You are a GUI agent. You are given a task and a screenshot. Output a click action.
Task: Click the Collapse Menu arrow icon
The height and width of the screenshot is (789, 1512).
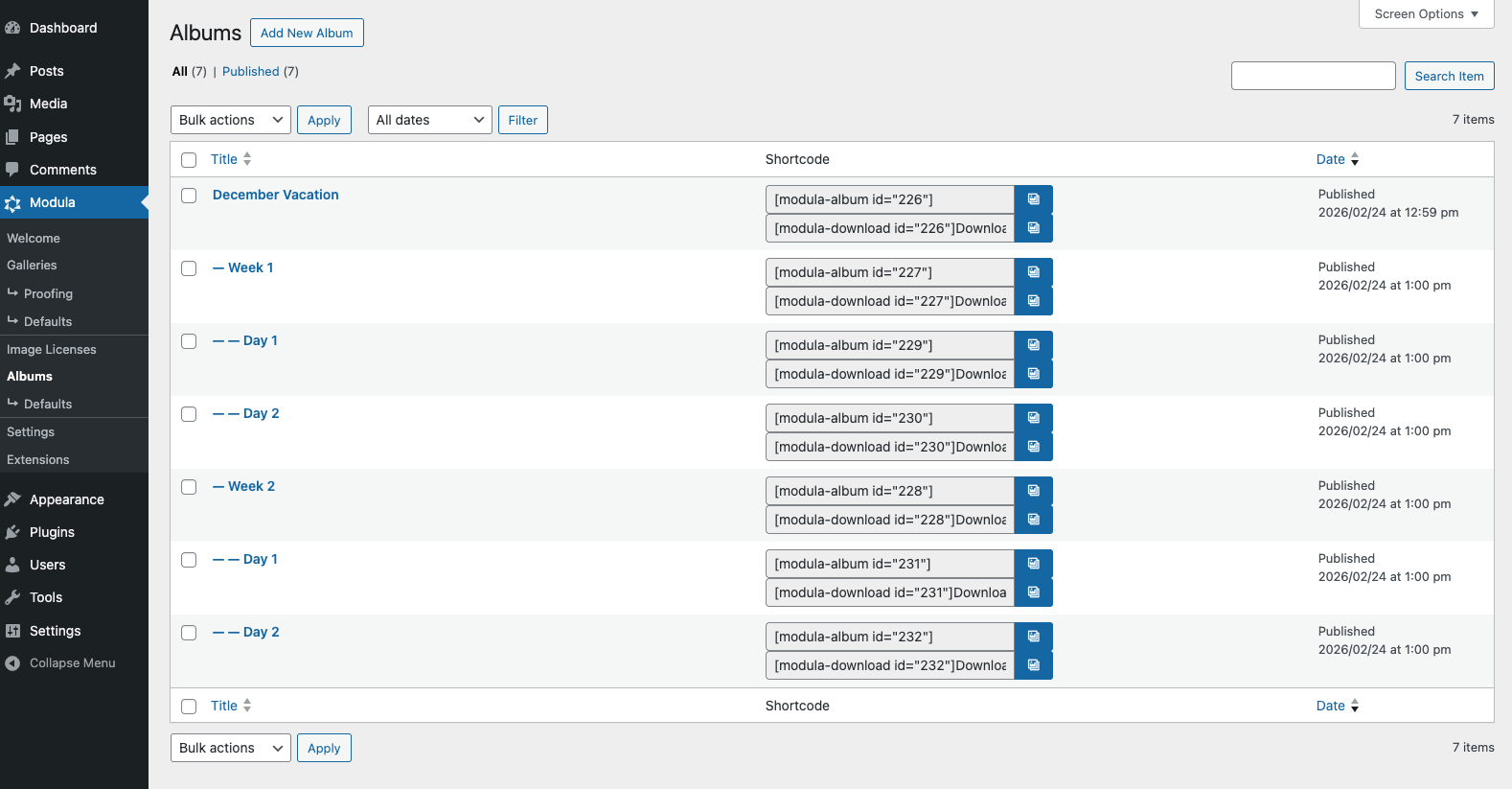[12, 663]
